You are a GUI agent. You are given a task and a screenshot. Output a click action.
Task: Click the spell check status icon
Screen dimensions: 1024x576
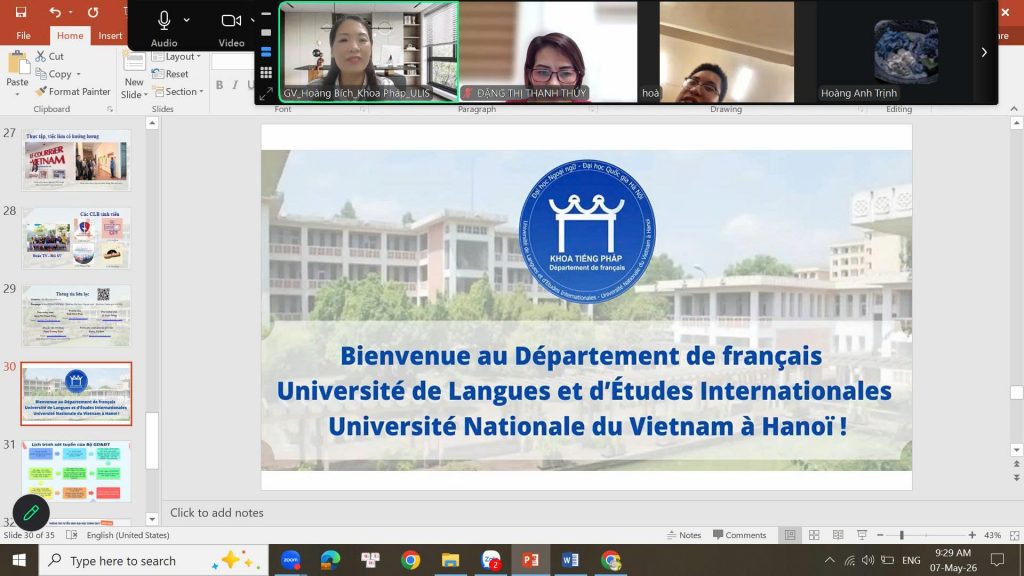click(x=72, y=535)
